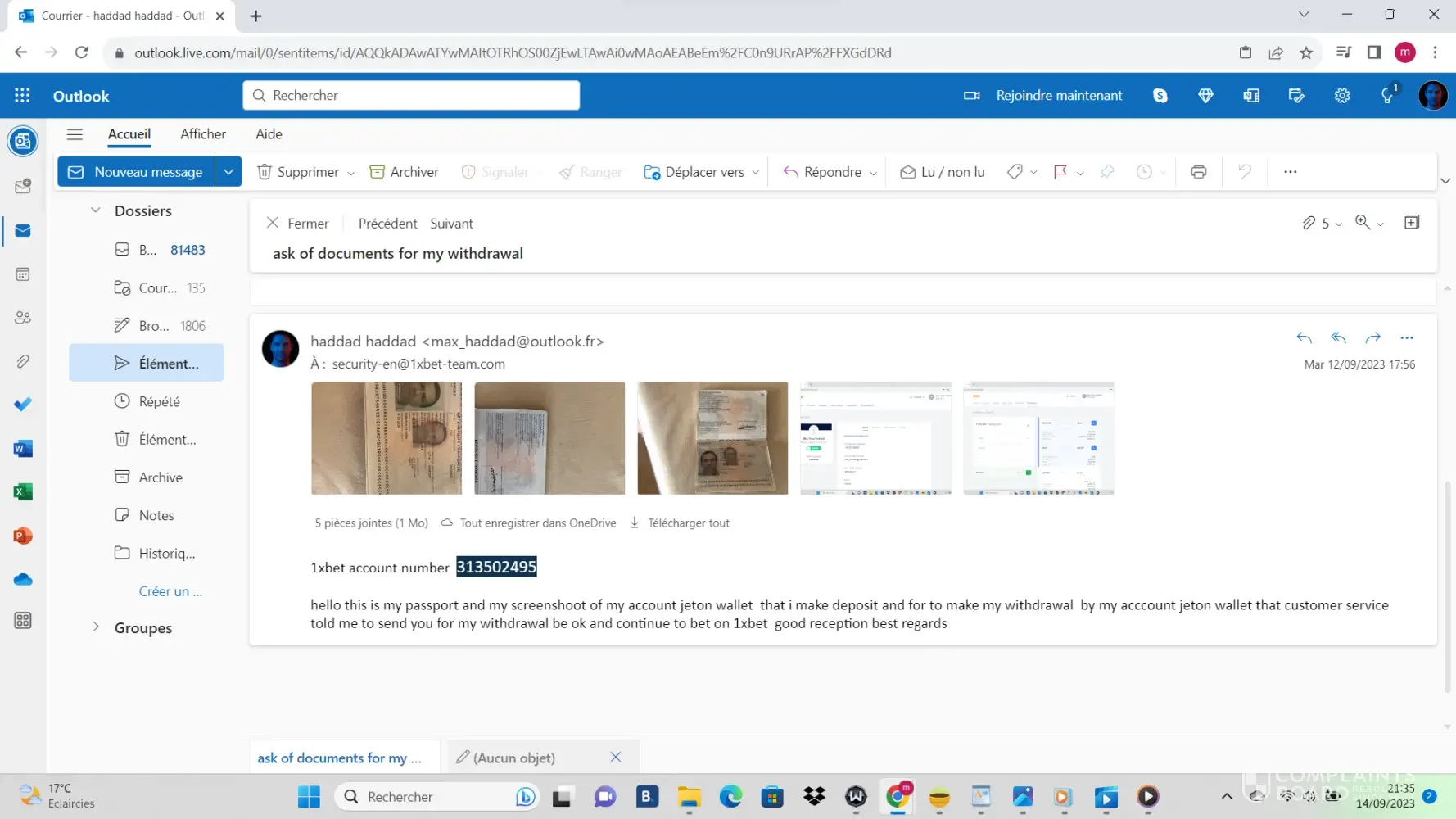Open Skype icon in header bar
The image size is (1456, 819).
(1160, 96)
